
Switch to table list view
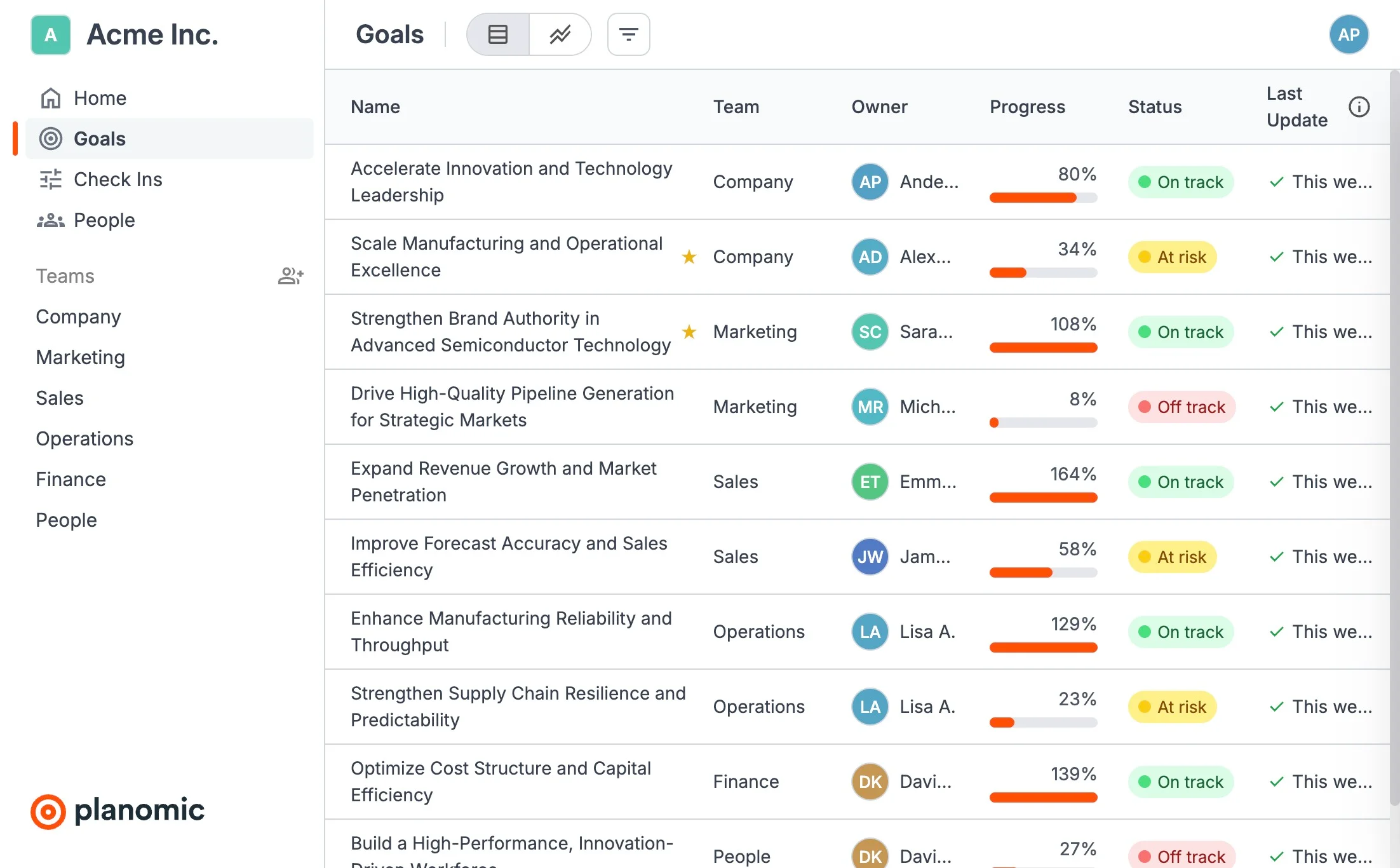498,34
